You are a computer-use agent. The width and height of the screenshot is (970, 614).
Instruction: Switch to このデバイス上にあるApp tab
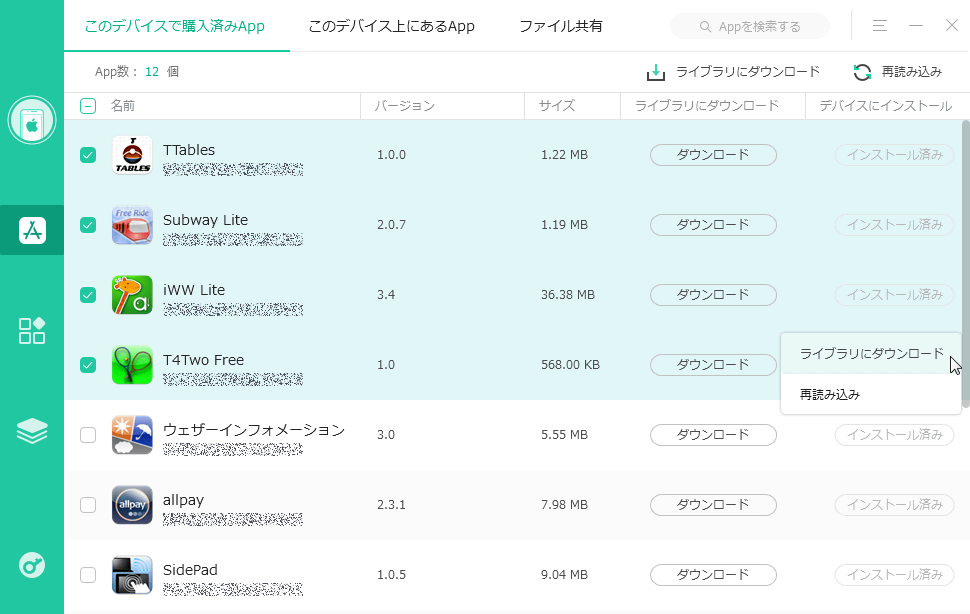[392, 26]
